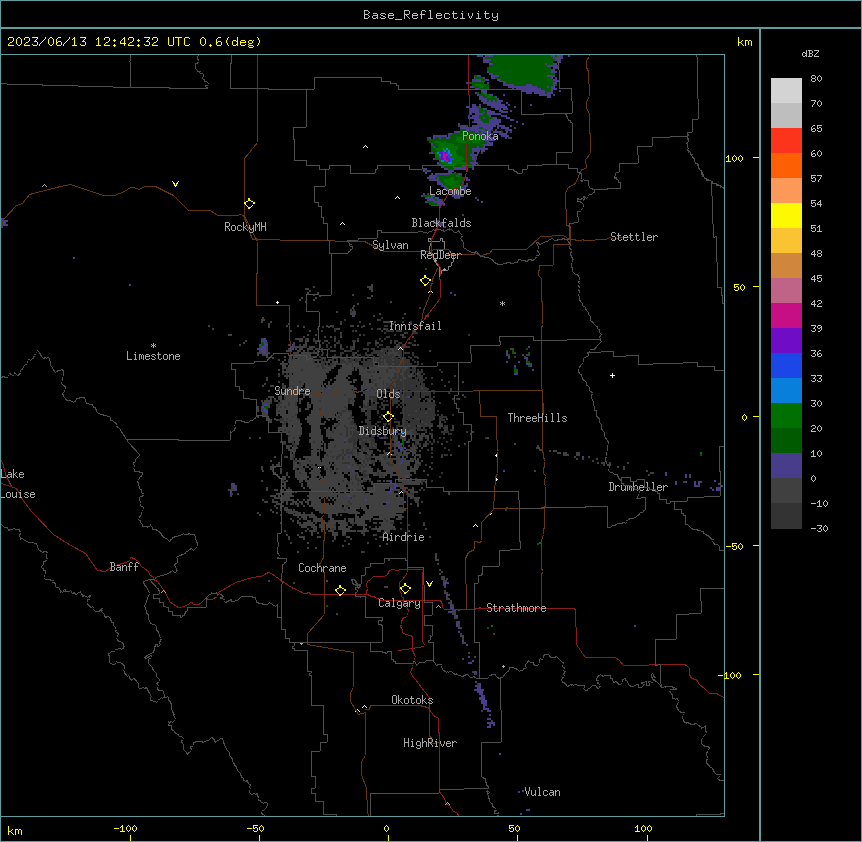Click the RockyMH town label

pyautogui.click(x=245, y=227)
